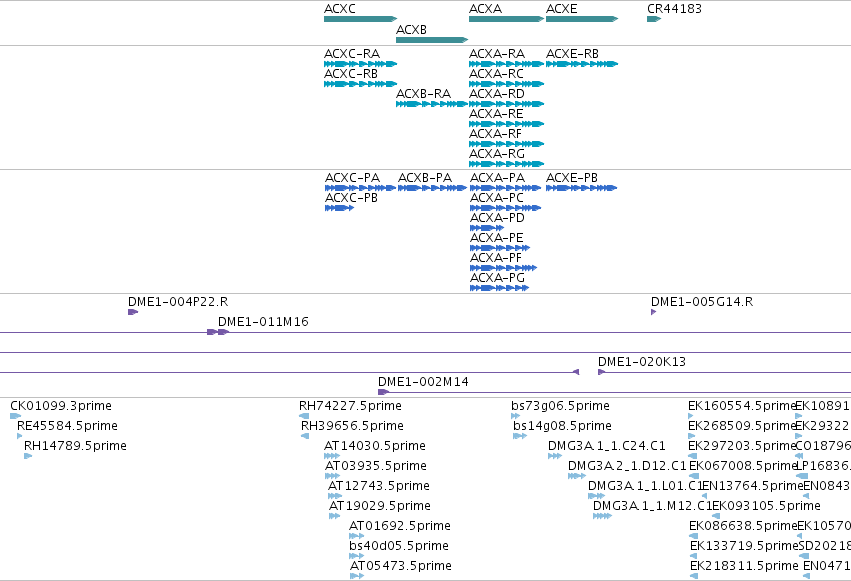Select the ACXC gene glyph
Image resolution: width=851 pixels, height=581 pixels.
(x=360, y=19)
